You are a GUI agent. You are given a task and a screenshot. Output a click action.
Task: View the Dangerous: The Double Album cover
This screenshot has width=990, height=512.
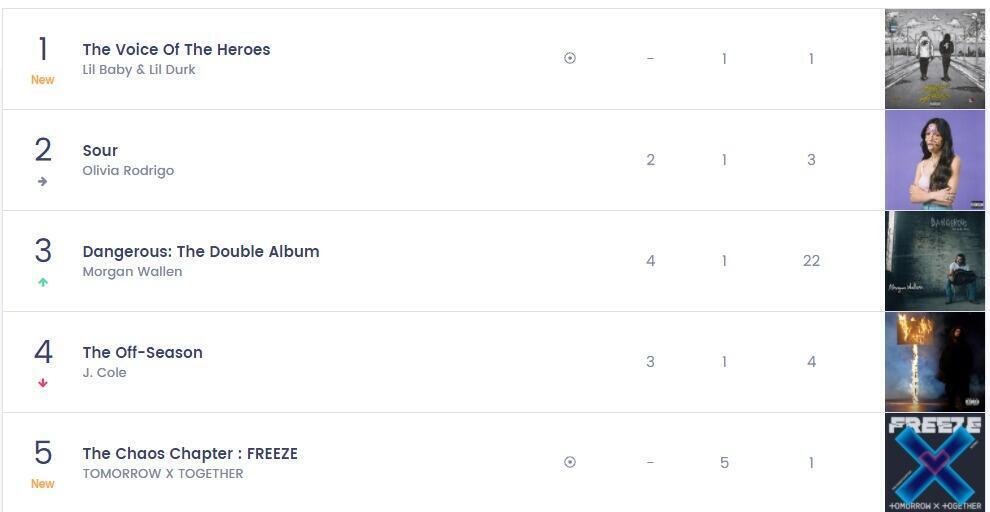tap(934, 261)
